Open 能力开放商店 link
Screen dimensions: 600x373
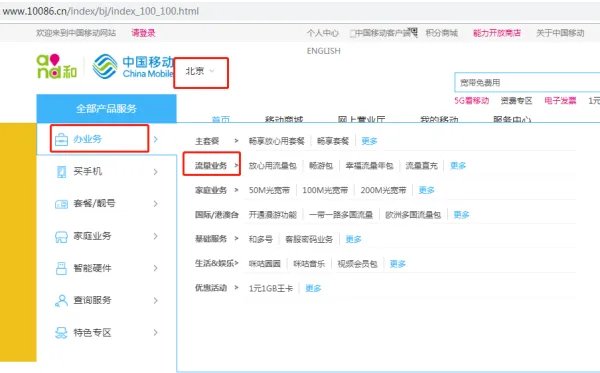pyautogui.click(x=497, y=33)
